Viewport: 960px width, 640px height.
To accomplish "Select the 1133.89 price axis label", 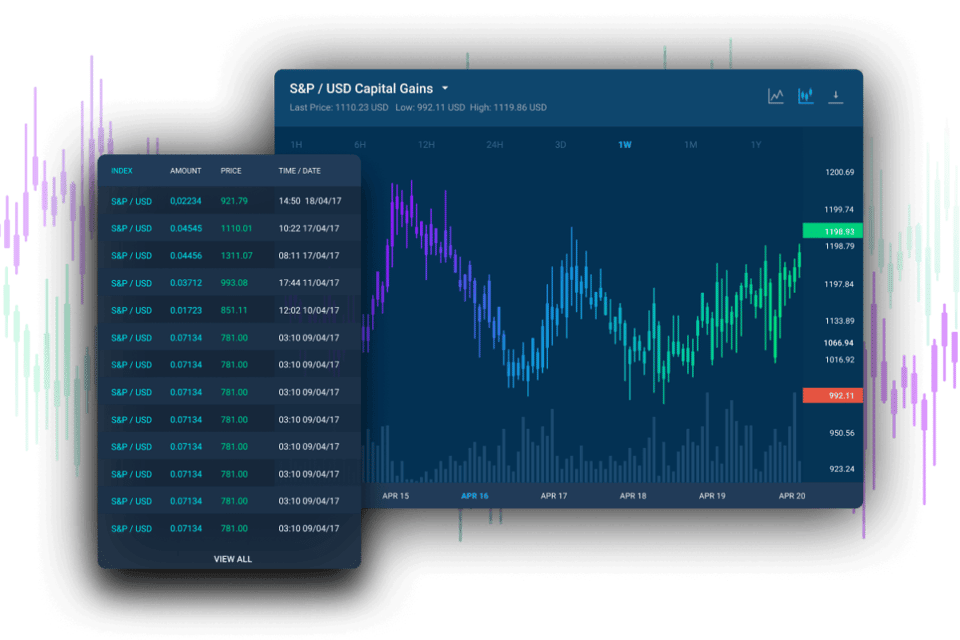I will tap(839, 321).
